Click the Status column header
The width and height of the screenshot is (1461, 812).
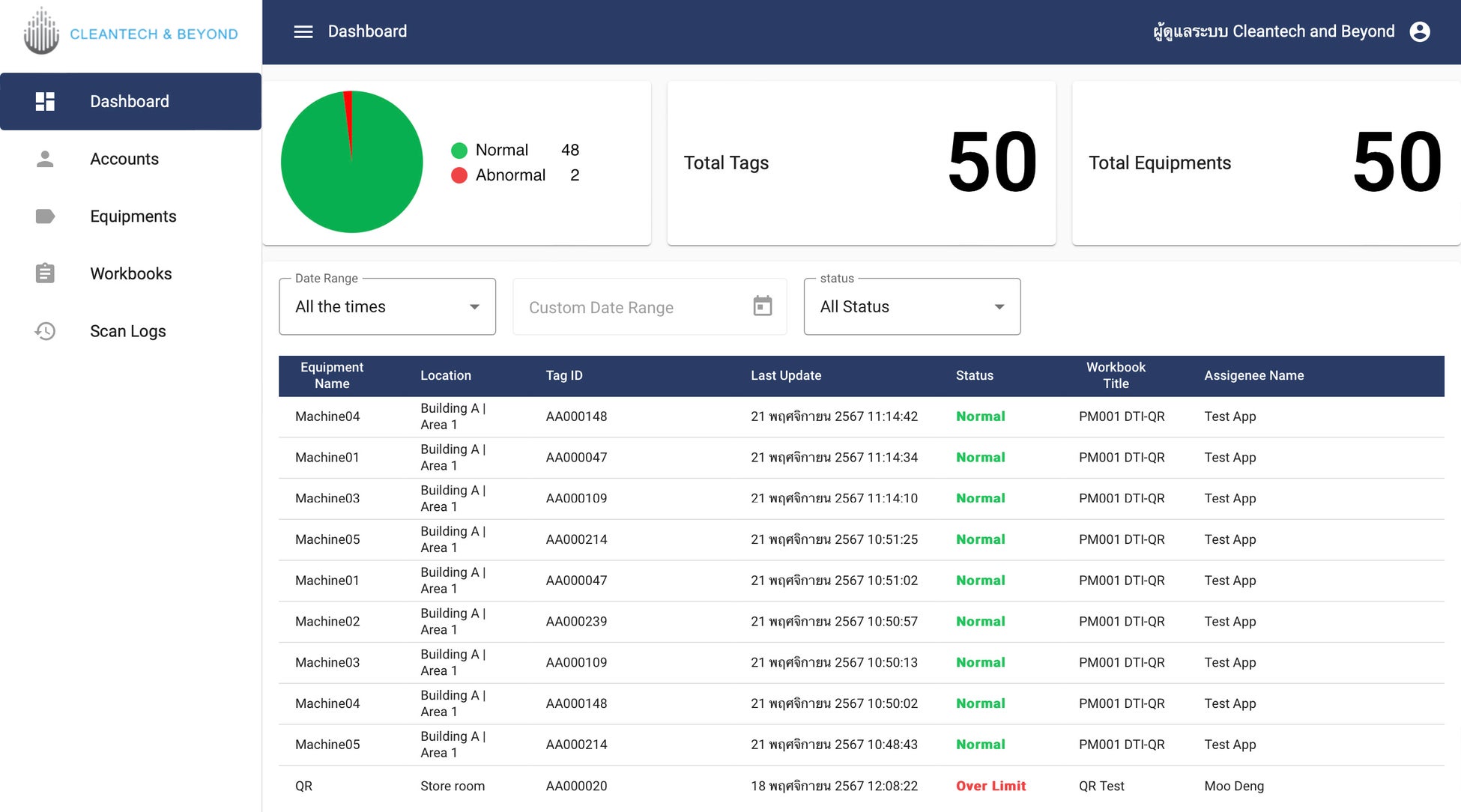click(x=974, y=375)
